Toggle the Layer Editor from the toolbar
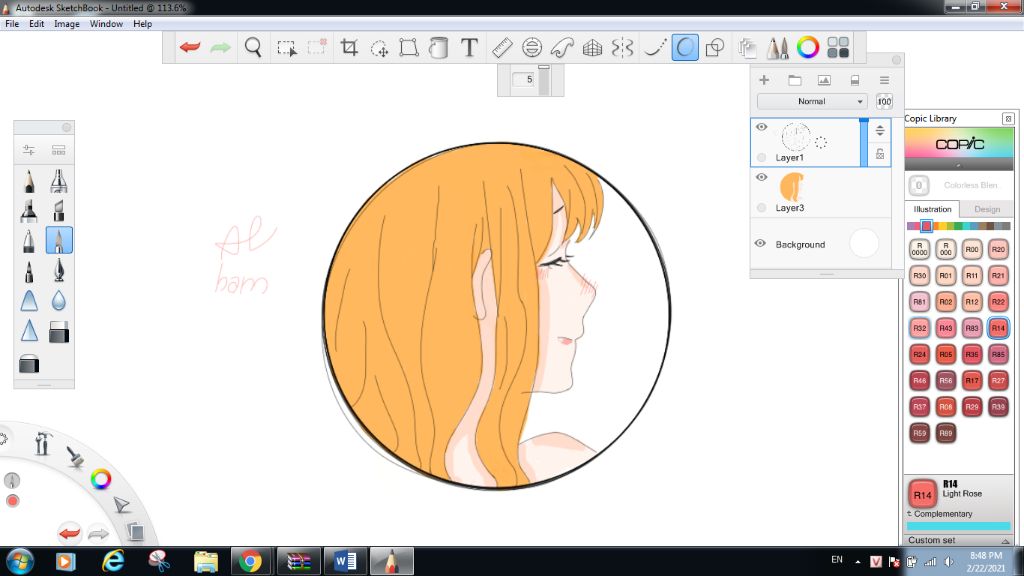 click(x=747, y=48)
